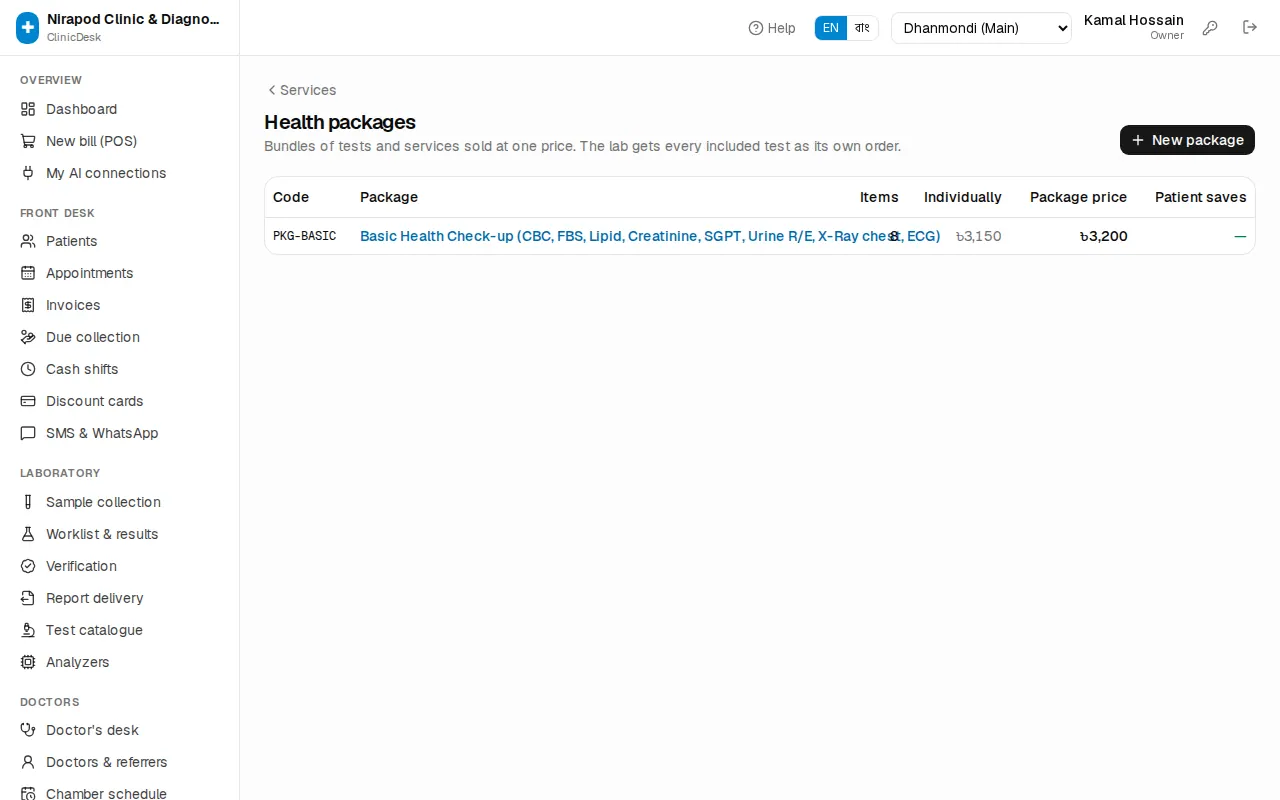Click the ClinicDesk plus logo icon
Viewport: 1280px width, 800px height.
point(28,28)
